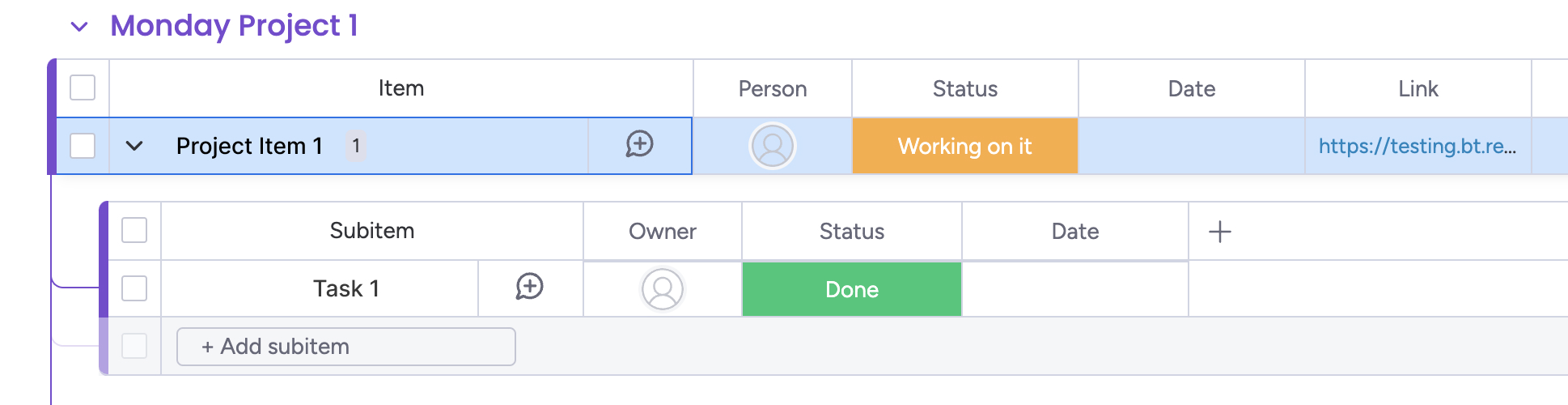Open the Task 1 conversation icon

[530, 288]
